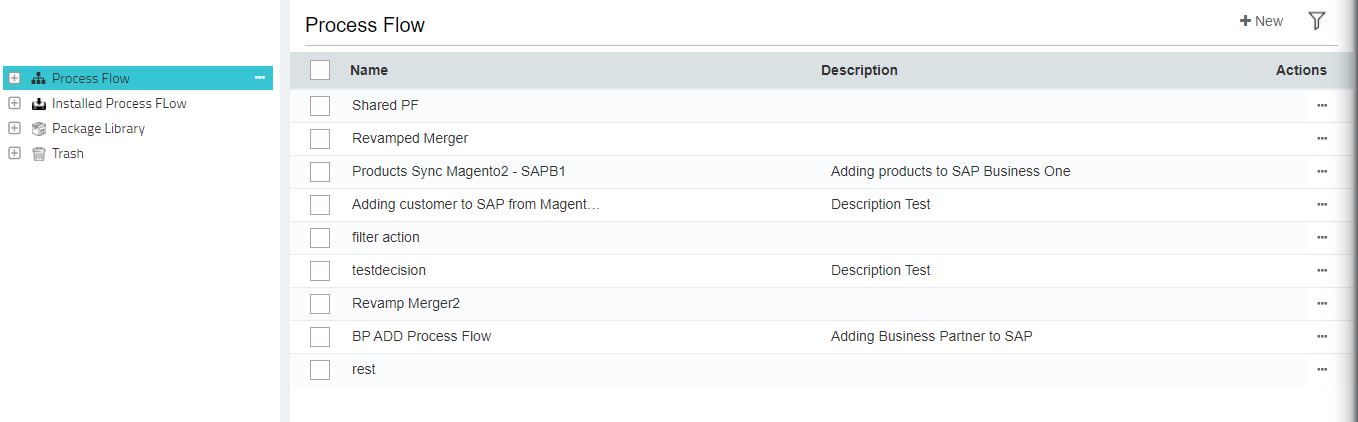Screen dimensions: 1358x422
Task: Click the filter funnel icon
Action: 1316,21
